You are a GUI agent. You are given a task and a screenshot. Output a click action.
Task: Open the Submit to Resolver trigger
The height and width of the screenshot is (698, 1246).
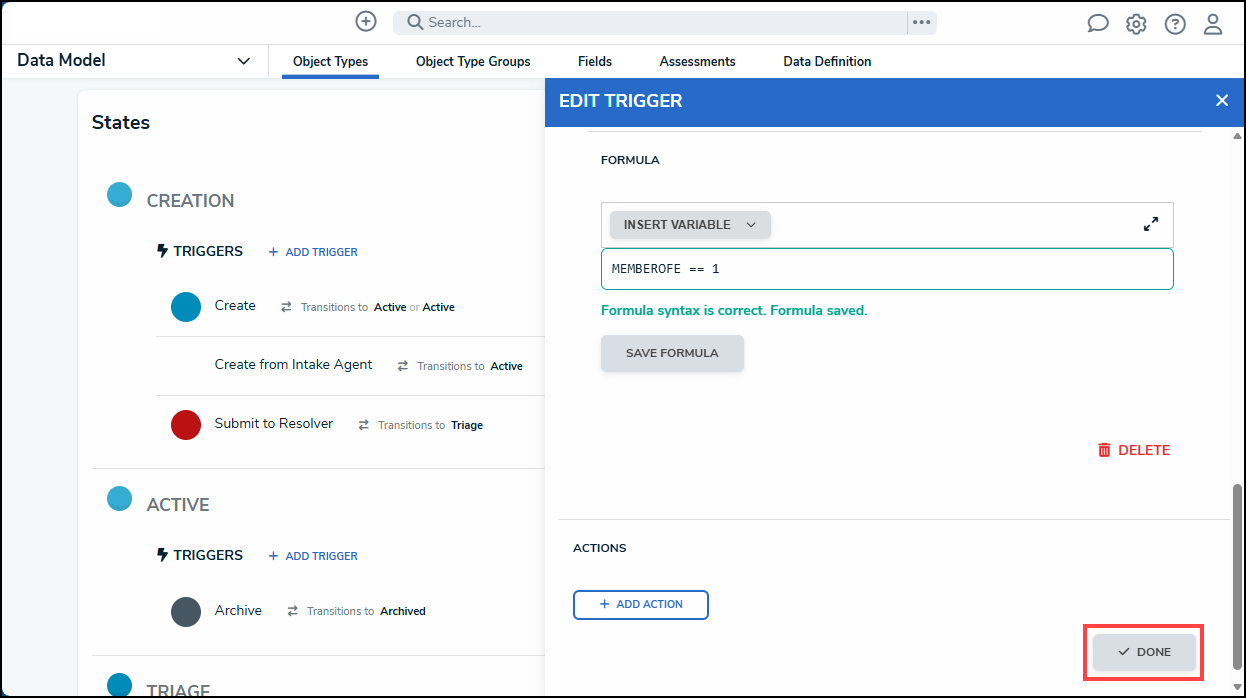[274, 424]
